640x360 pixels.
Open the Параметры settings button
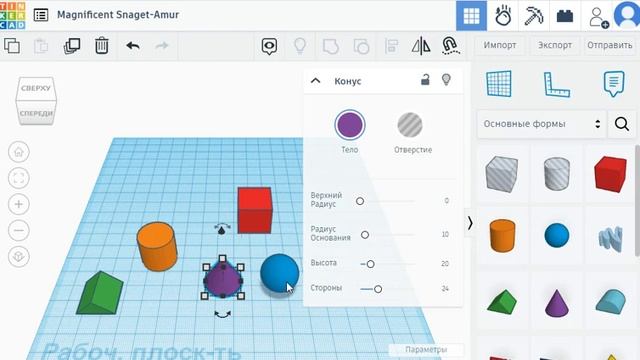point(426,349)
